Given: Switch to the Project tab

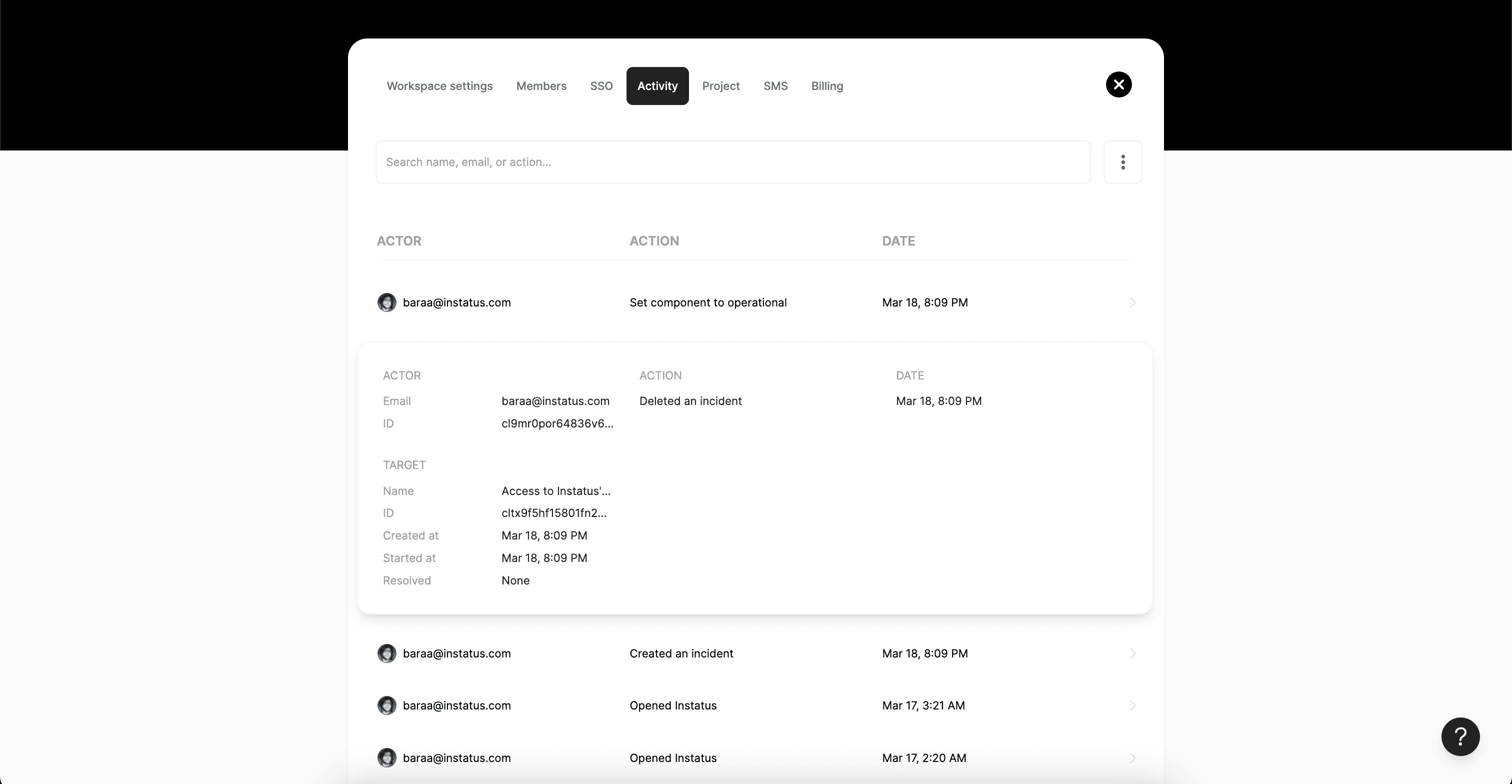Looking at the screenshot, I should [x=721, y=85].
